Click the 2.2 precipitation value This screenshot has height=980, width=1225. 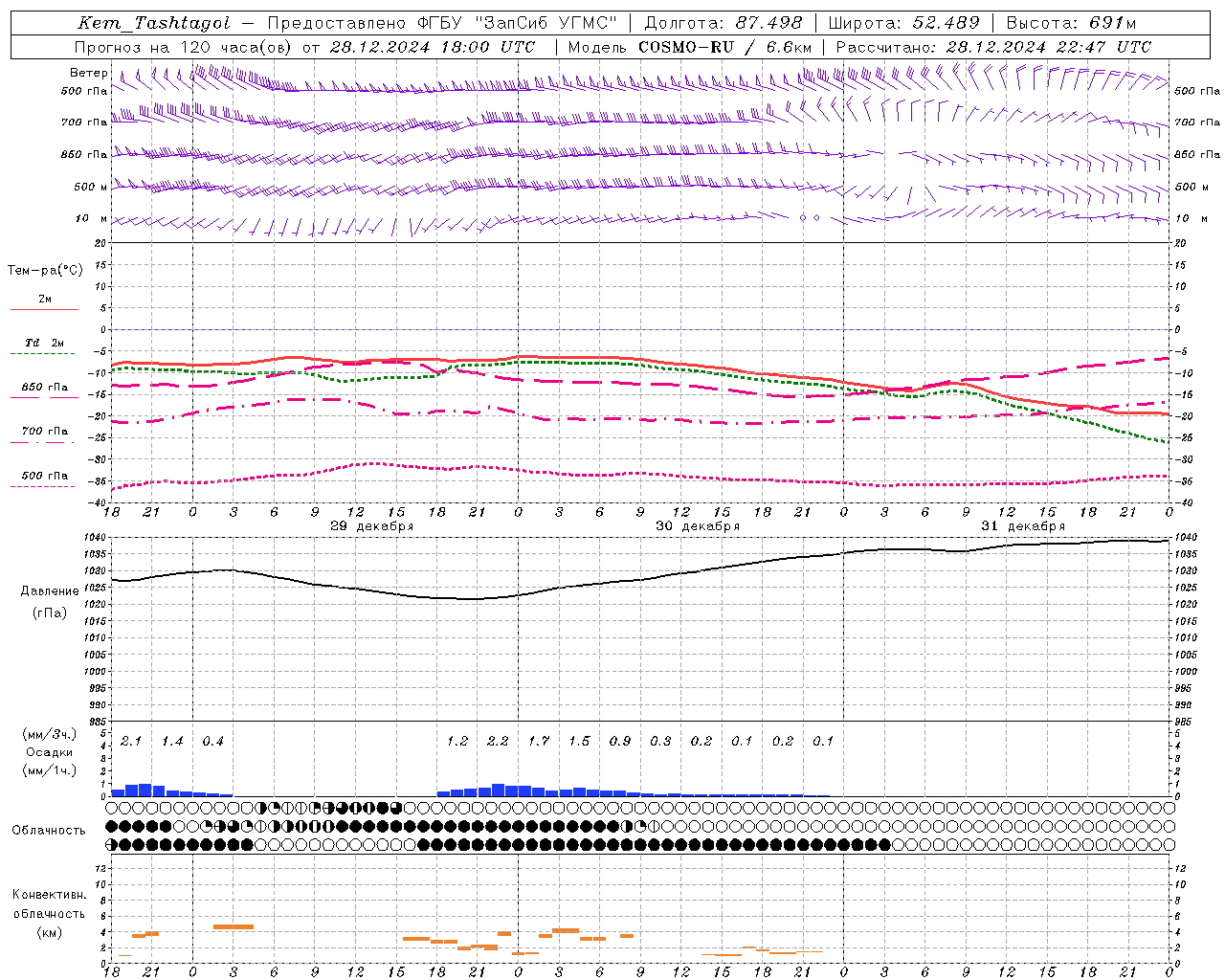click(x=498, y=742)
